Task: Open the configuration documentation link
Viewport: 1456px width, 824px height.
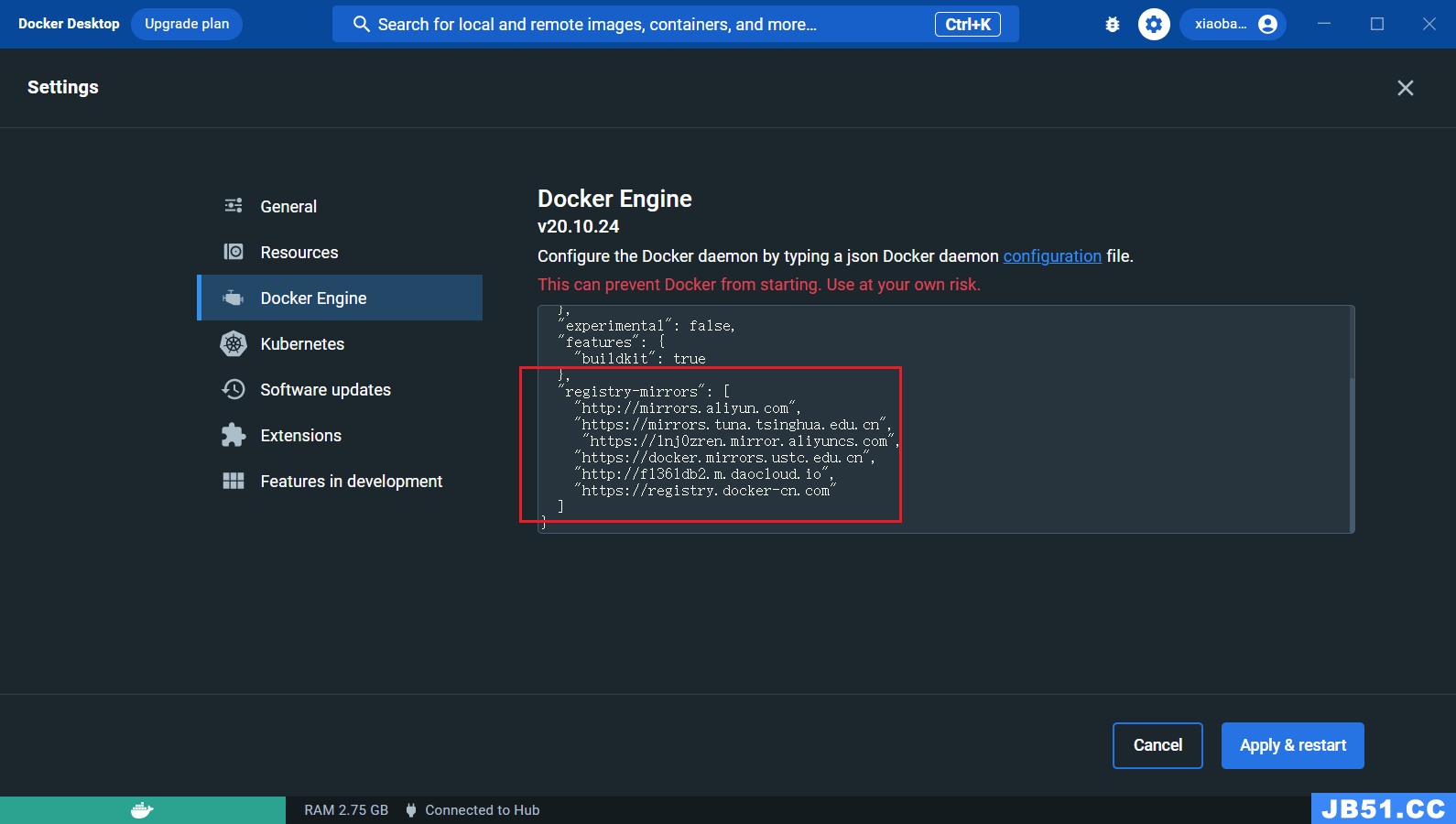Action: [x=1052, y=256]
